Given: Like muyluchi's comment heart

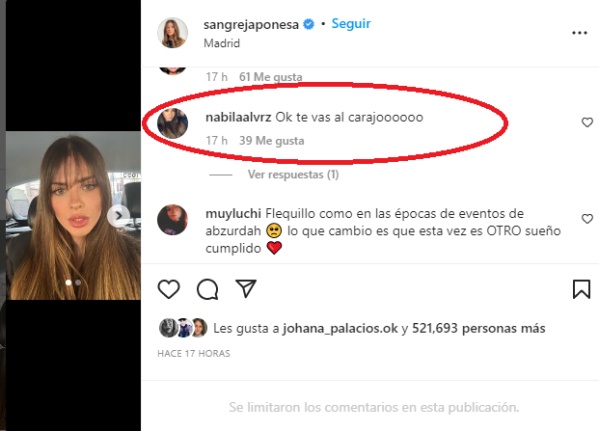Looking at the screenshot, I should point(587,219).
